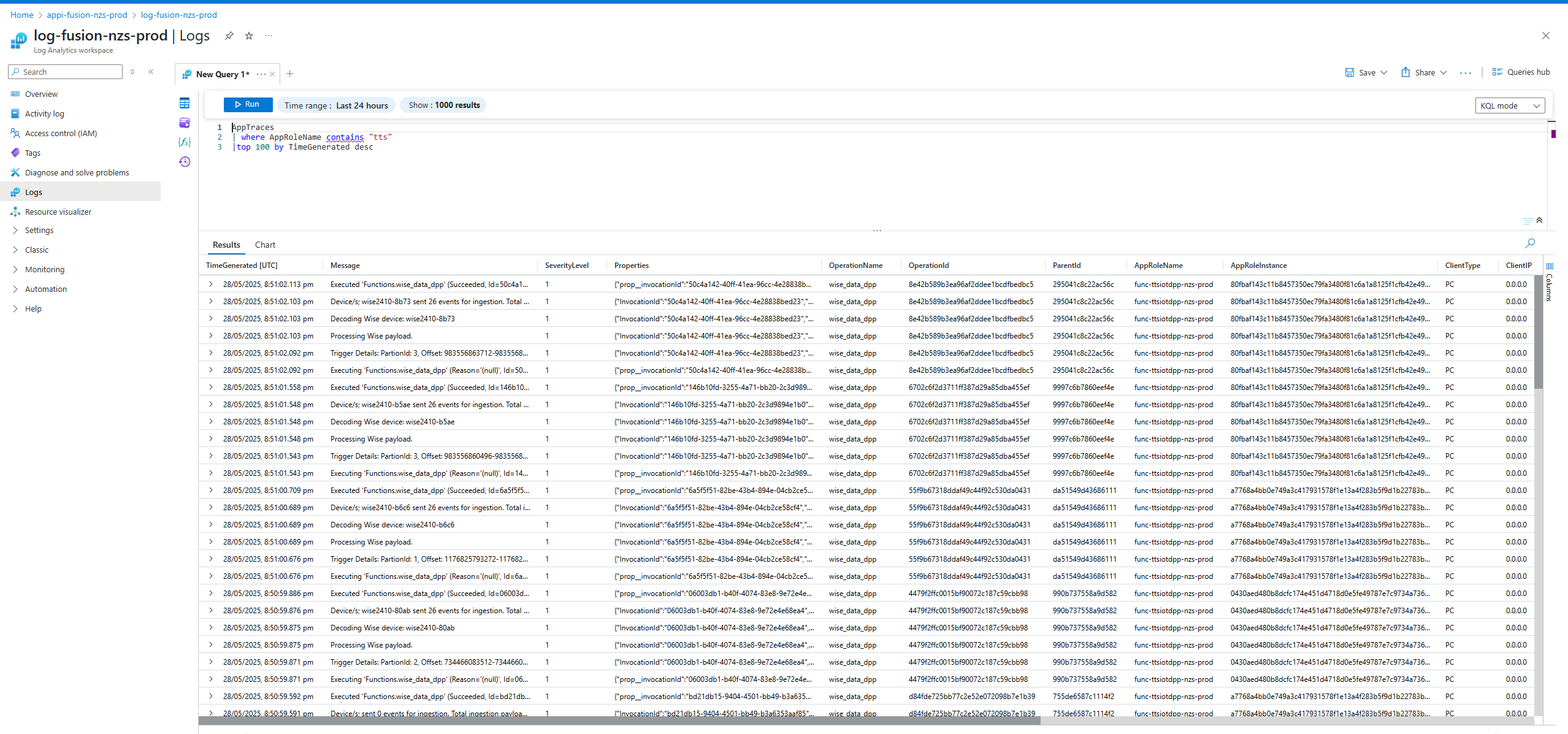
Task: Expand row 8:51:00.709 pm
Action: (211, 491)
